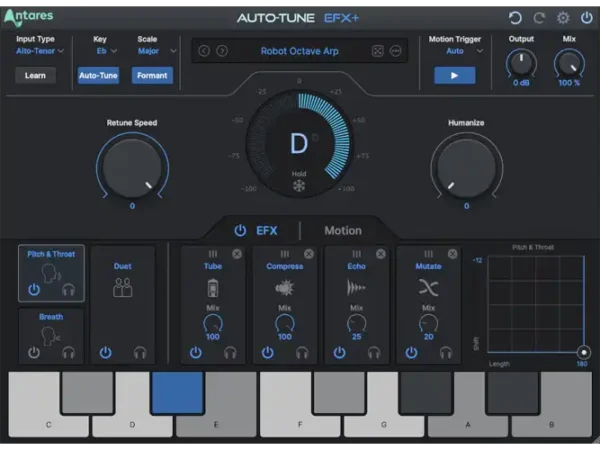Viewport: 600px width, 450px height.
Task: Click the Humanize knob
Action: (x=466, y=168)
